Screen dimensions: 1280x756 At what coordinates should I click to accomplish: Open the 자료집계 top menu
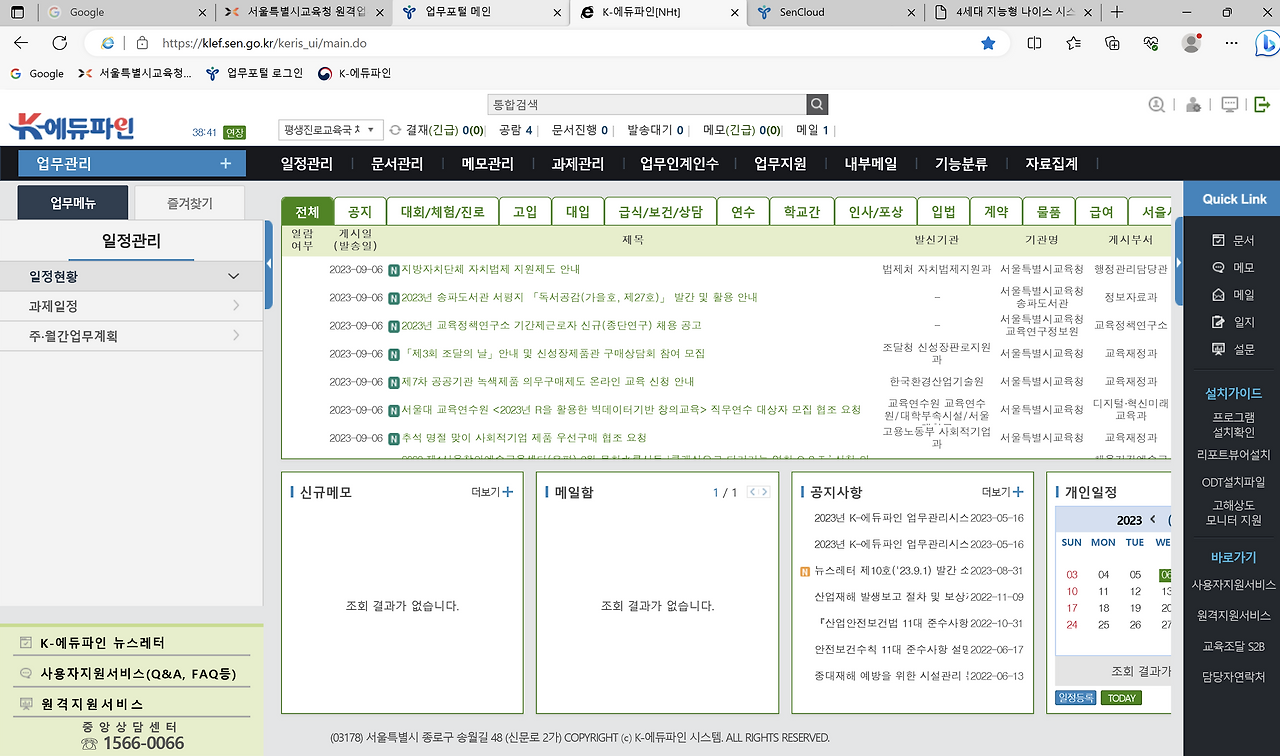coord(1052,164)
